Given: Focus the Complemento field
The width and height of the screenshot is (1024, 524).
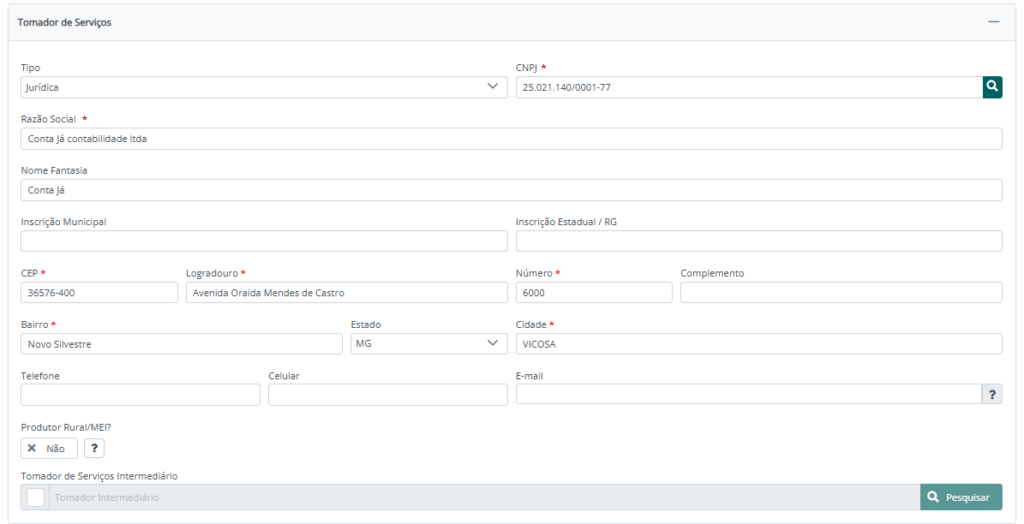Looking at the screenshot, I should click(840, 292).
